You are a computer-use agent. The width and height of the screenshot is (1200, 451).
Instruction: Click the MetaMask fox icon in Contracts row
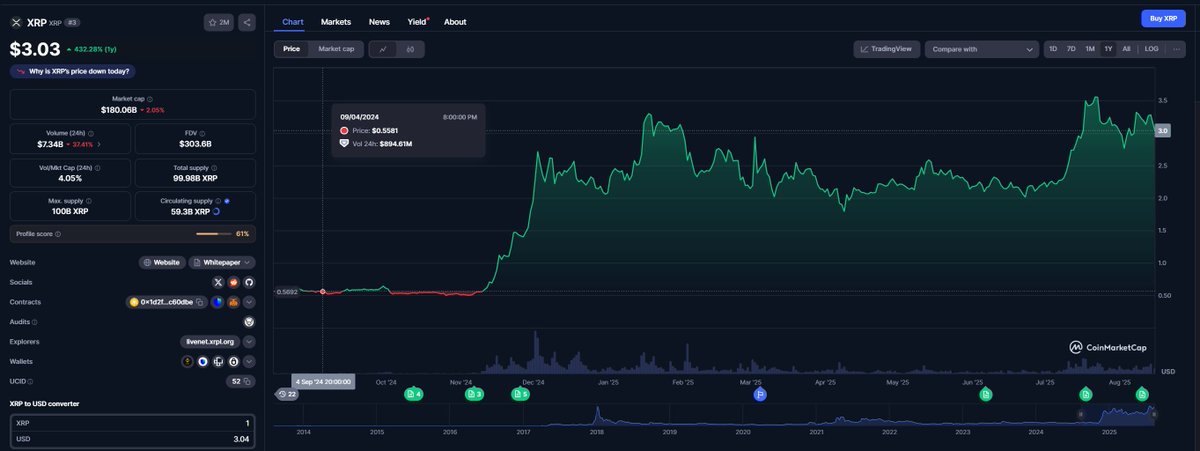click(x=233, y=302)
